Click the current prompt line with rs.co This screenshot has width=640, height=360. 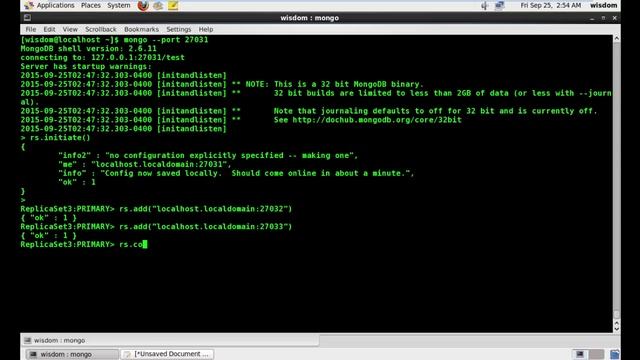click(84, 244)
